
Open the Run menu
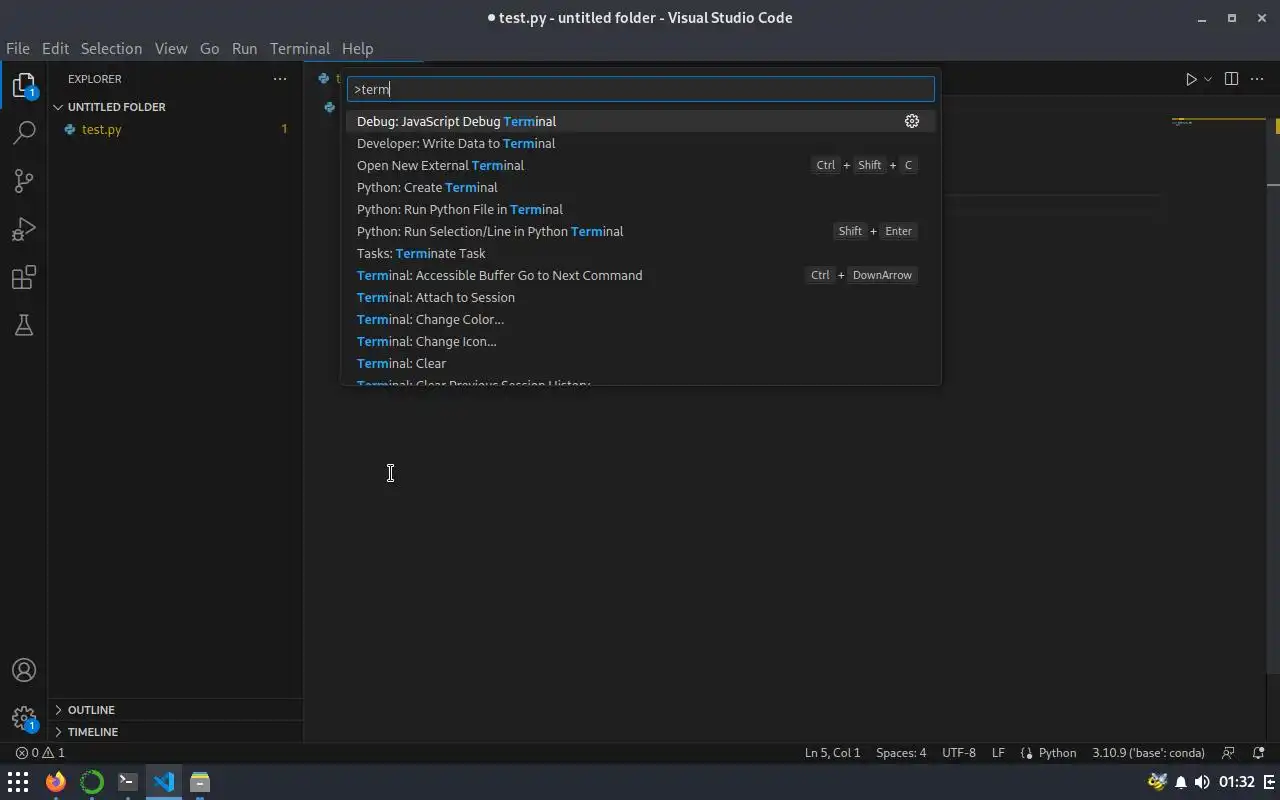click(244, 48)
